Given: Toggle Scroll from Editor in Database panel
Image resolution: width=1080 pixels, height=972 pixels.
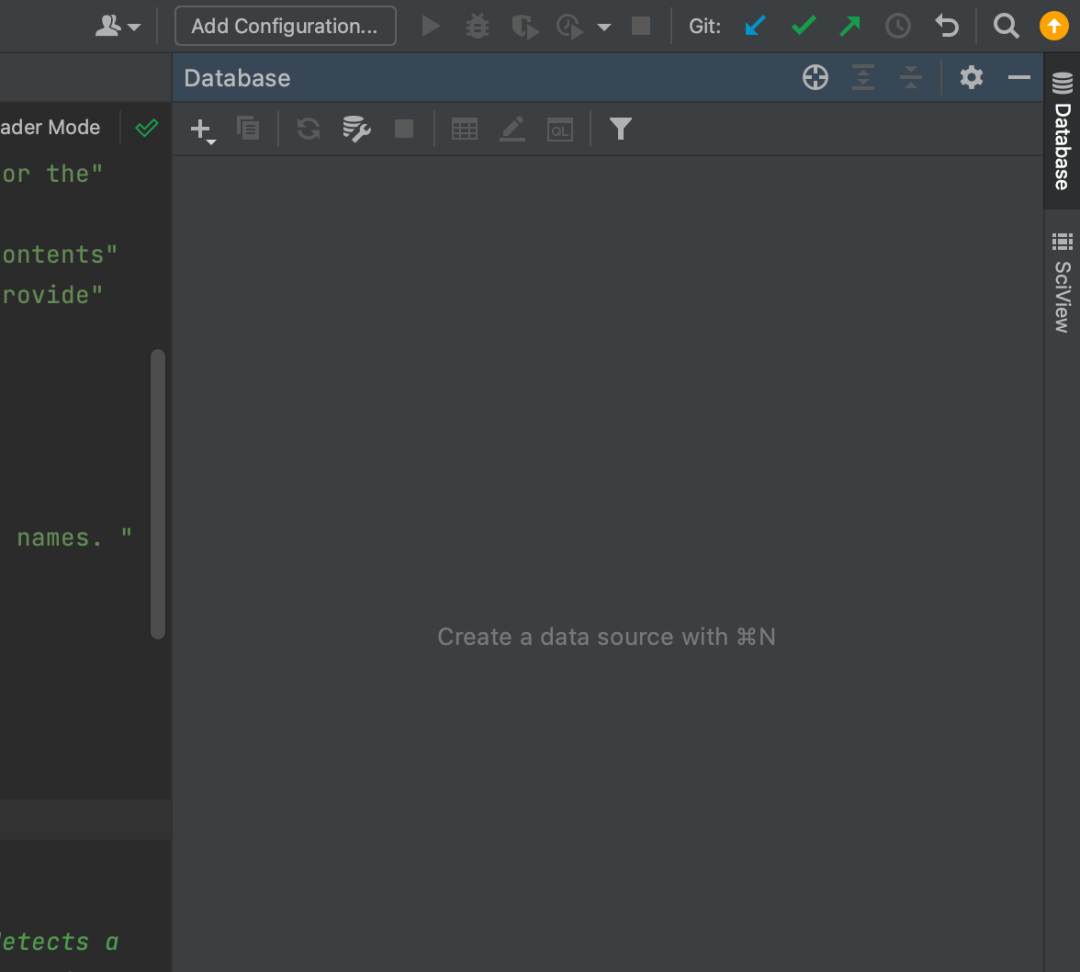Looking at the screenshot, I should 815,77.
